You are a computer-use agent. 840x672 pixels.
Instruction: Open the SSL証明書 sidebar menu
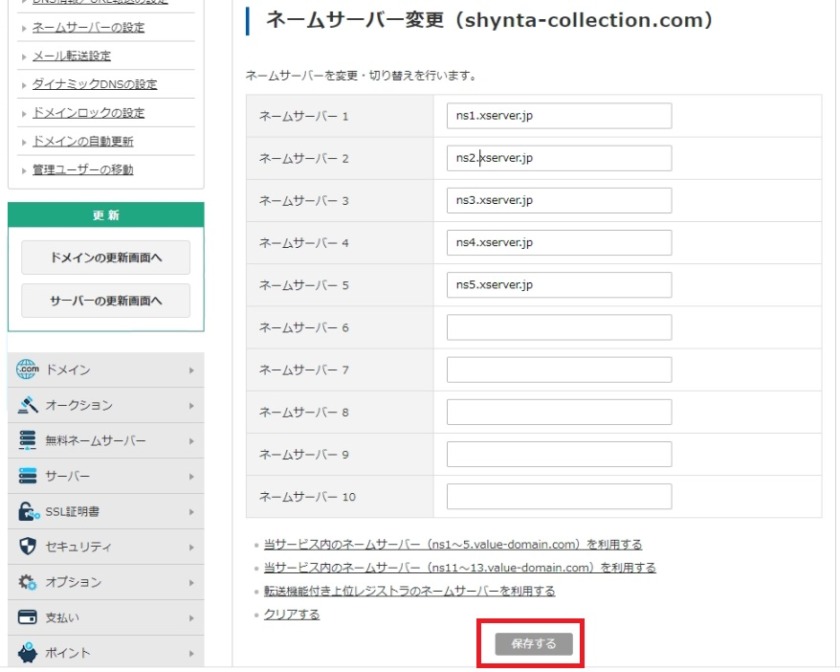click(x=106, y=511)
